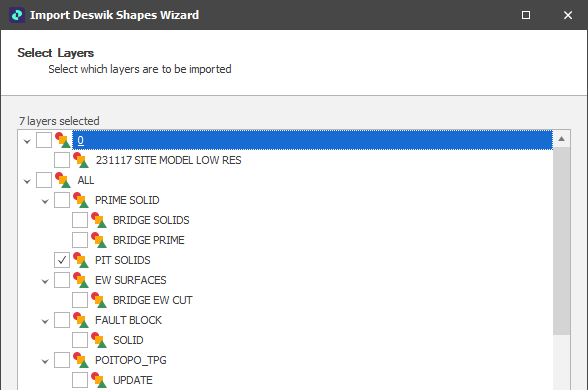Click the shapes icon beside EW SURFACES
This screenshot has height=390, width=588.
point(81,280)
